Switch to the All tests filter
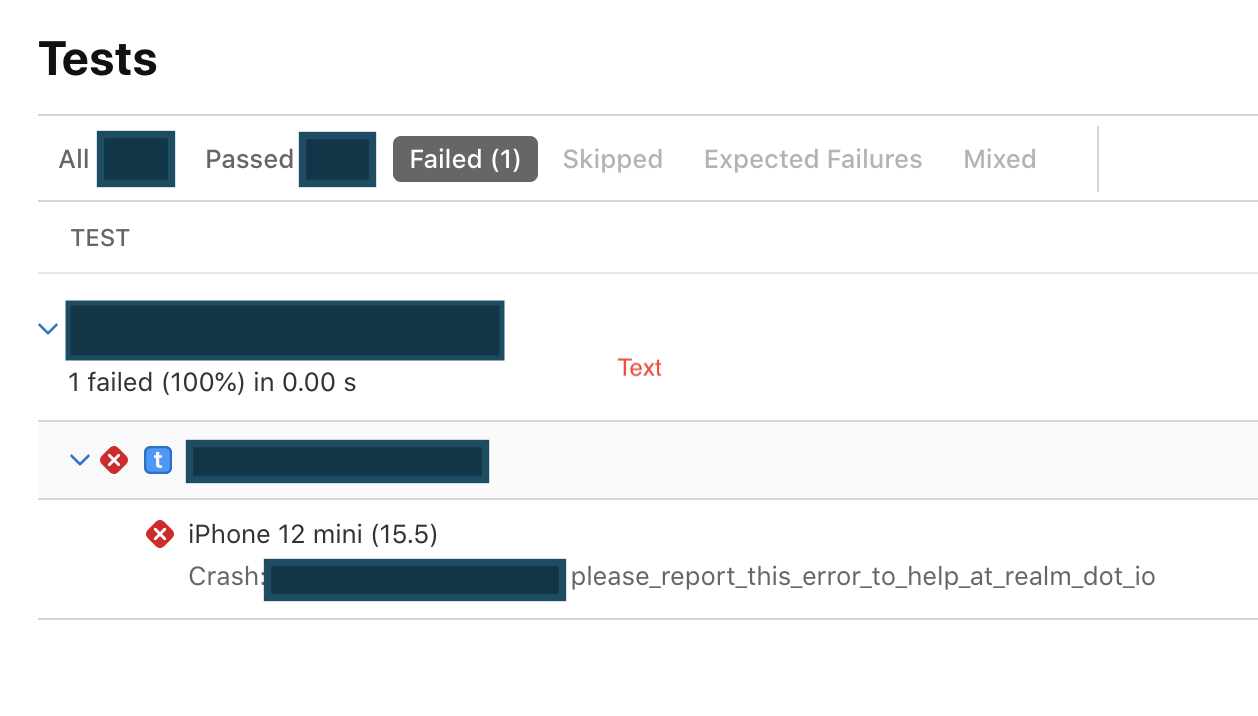 [x=74, y=159]
